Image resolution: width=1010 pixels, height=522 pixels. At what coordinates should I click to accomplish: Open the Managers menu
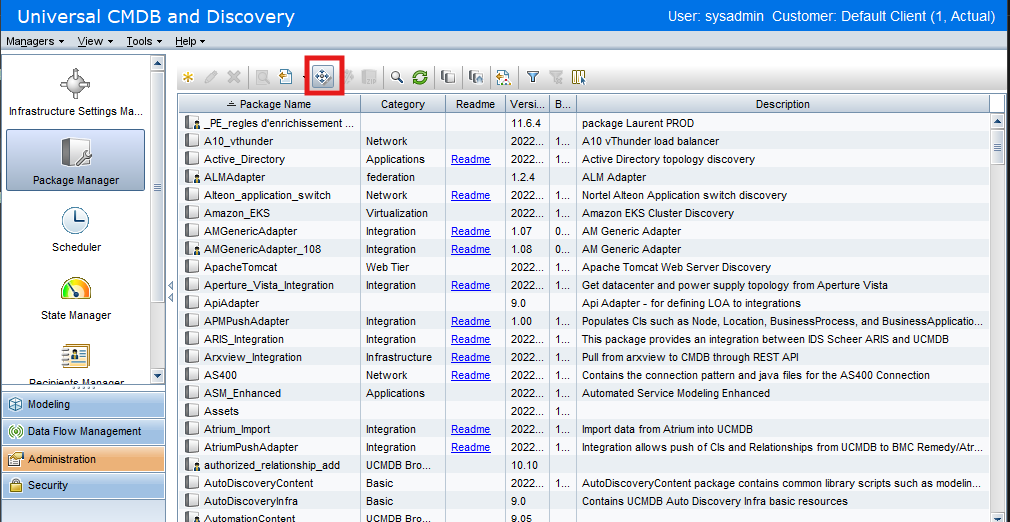(35, 41)
